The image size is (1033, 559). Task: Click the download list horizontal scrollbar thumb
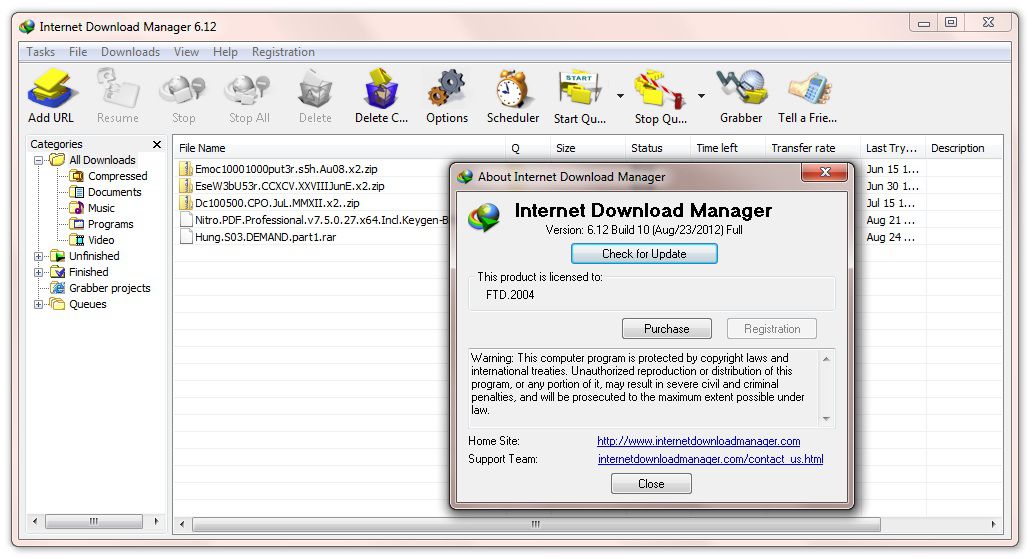[536, 524]
